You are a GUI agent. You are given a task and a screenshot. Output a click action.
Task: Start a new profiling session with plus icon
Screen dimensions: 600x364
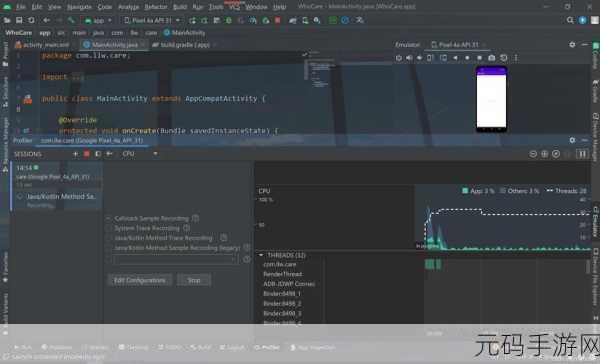tap(75, 154)
